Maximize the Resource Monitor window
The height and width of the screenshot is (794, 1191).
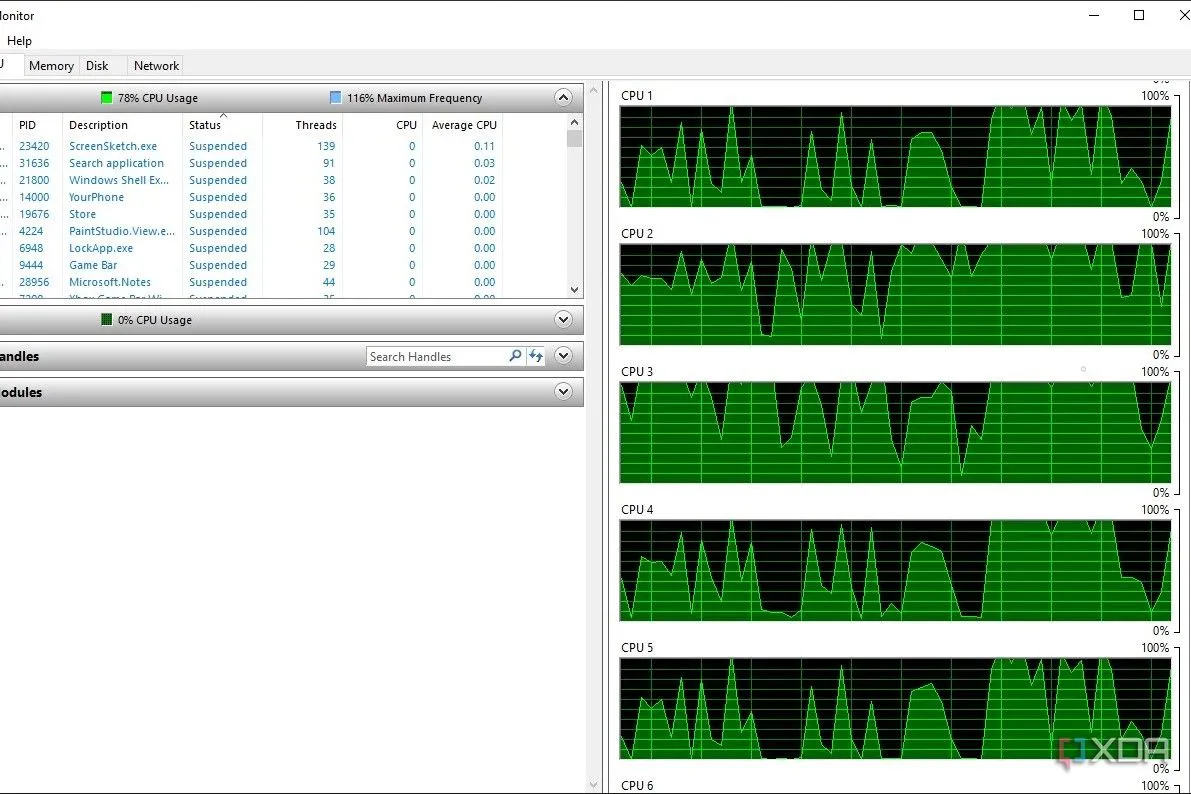[x=1139, y=15]
